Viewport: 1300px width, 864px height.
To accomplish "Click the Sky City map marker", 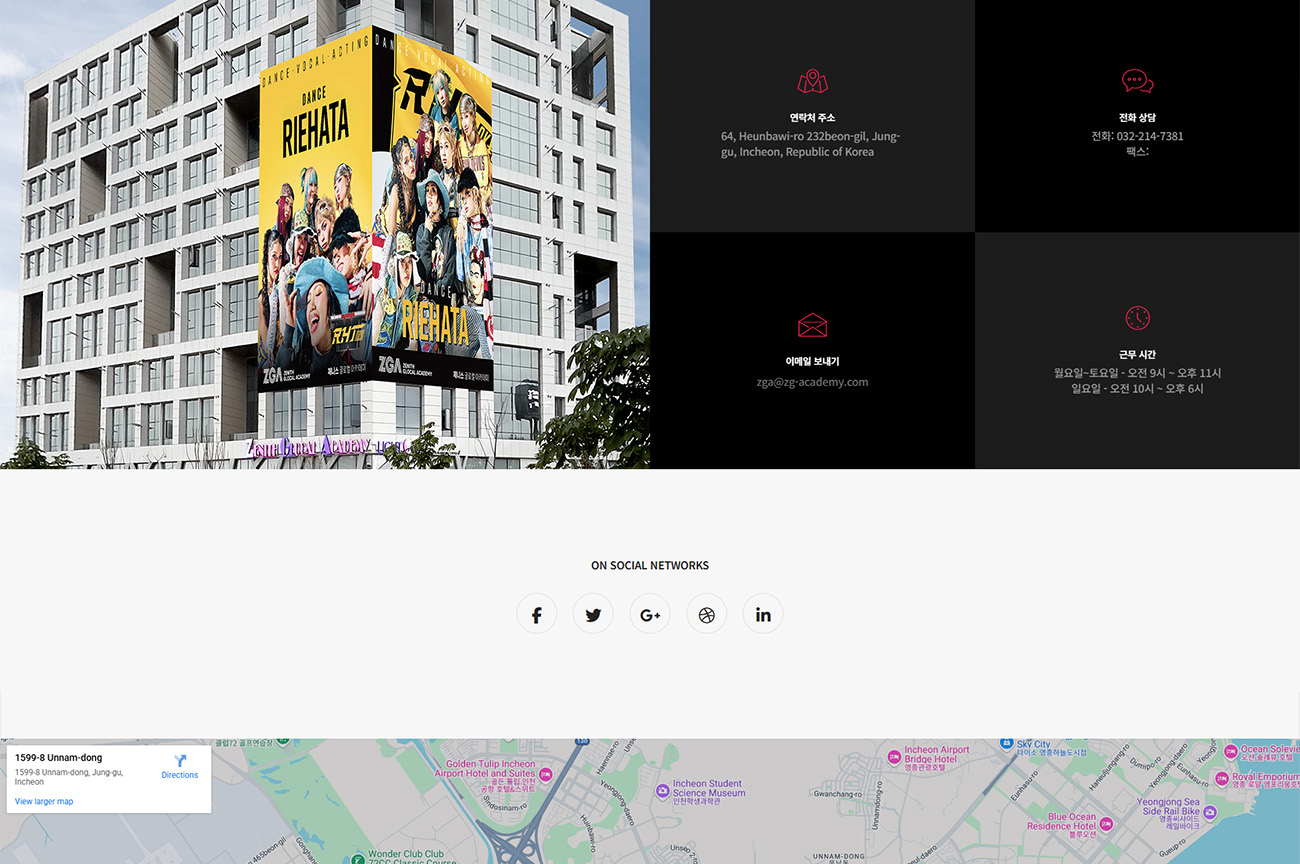I will [x=1007, y=744].
